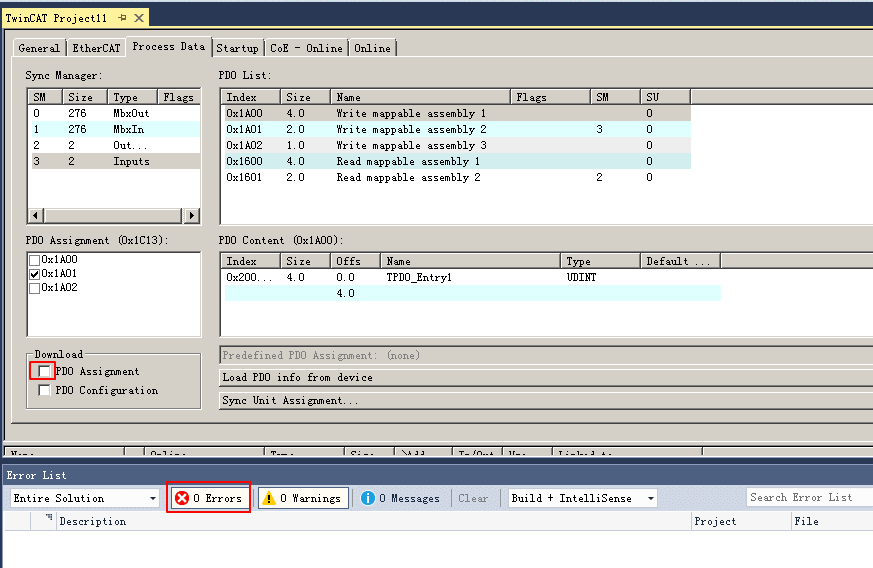
Task: Click the Sync Unit Assignment button
Action: coord(290,400)
